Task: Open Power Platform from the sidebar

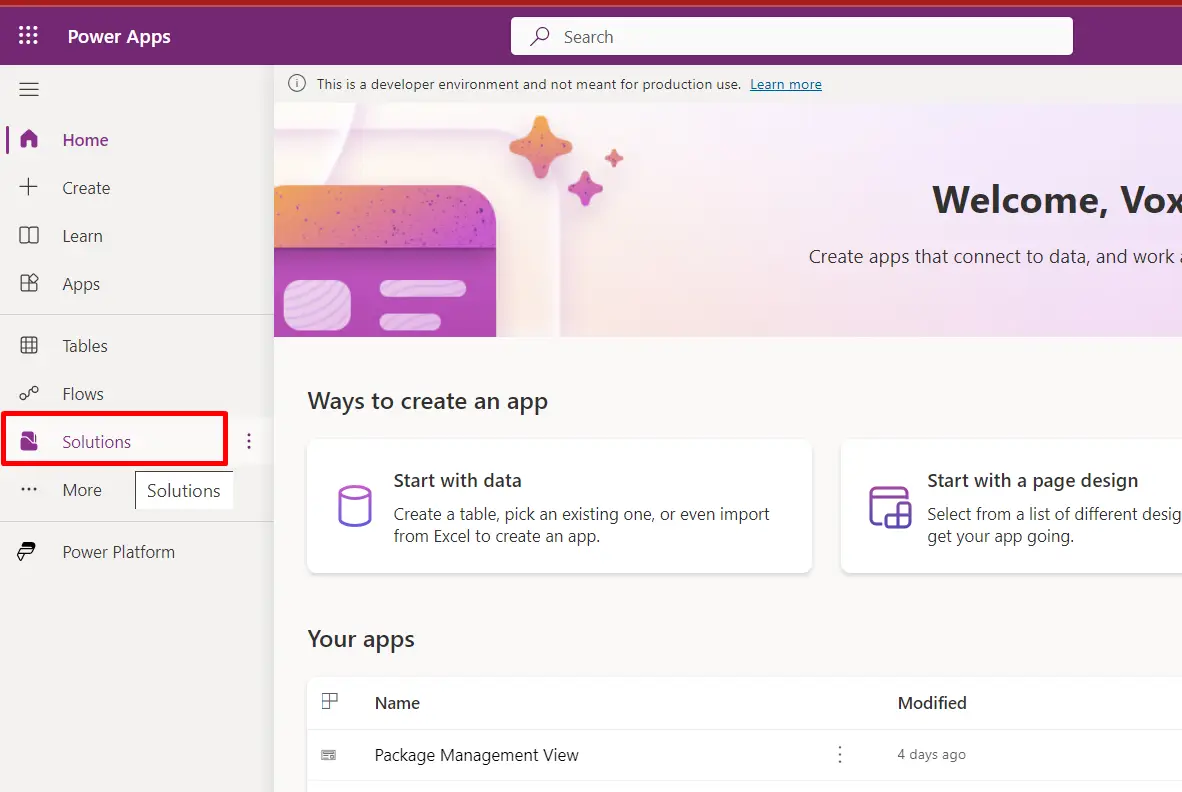Action: point(118,552)
